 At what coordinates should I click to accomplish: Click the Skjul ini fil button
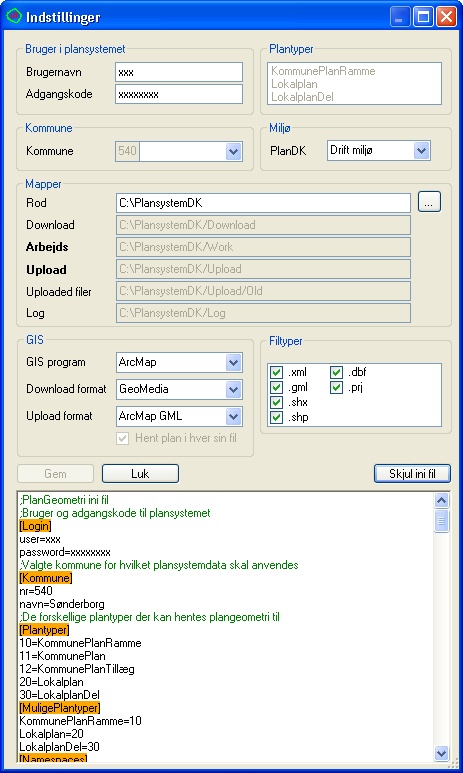click(412, 474)
